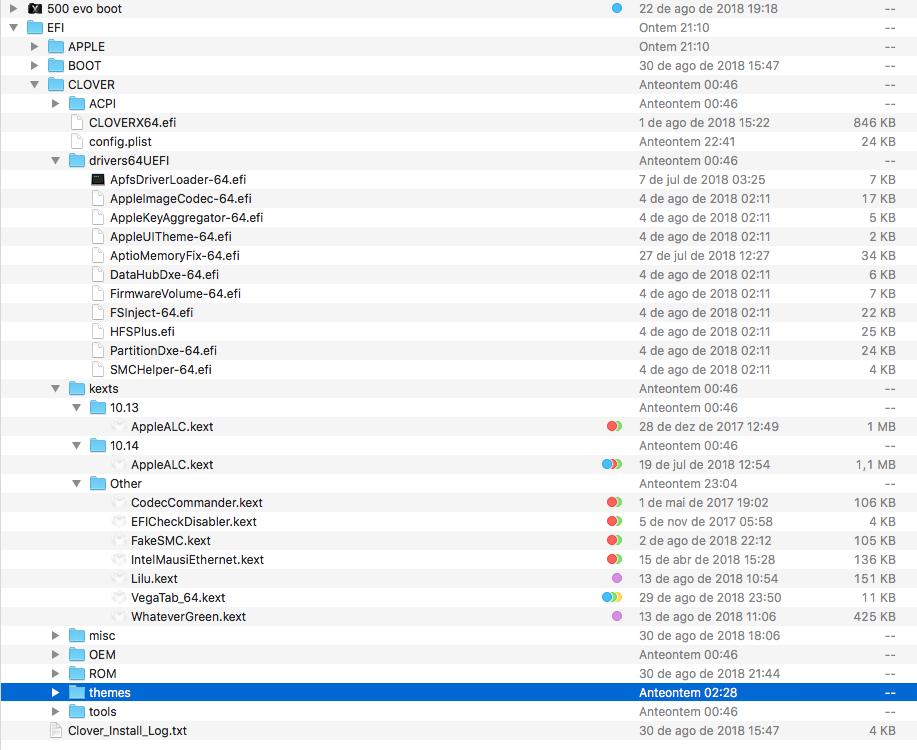Click the 425 KB size of WhateverGreen.kext
The height and width of the screenshot is (750, 917).
(874, 617)
